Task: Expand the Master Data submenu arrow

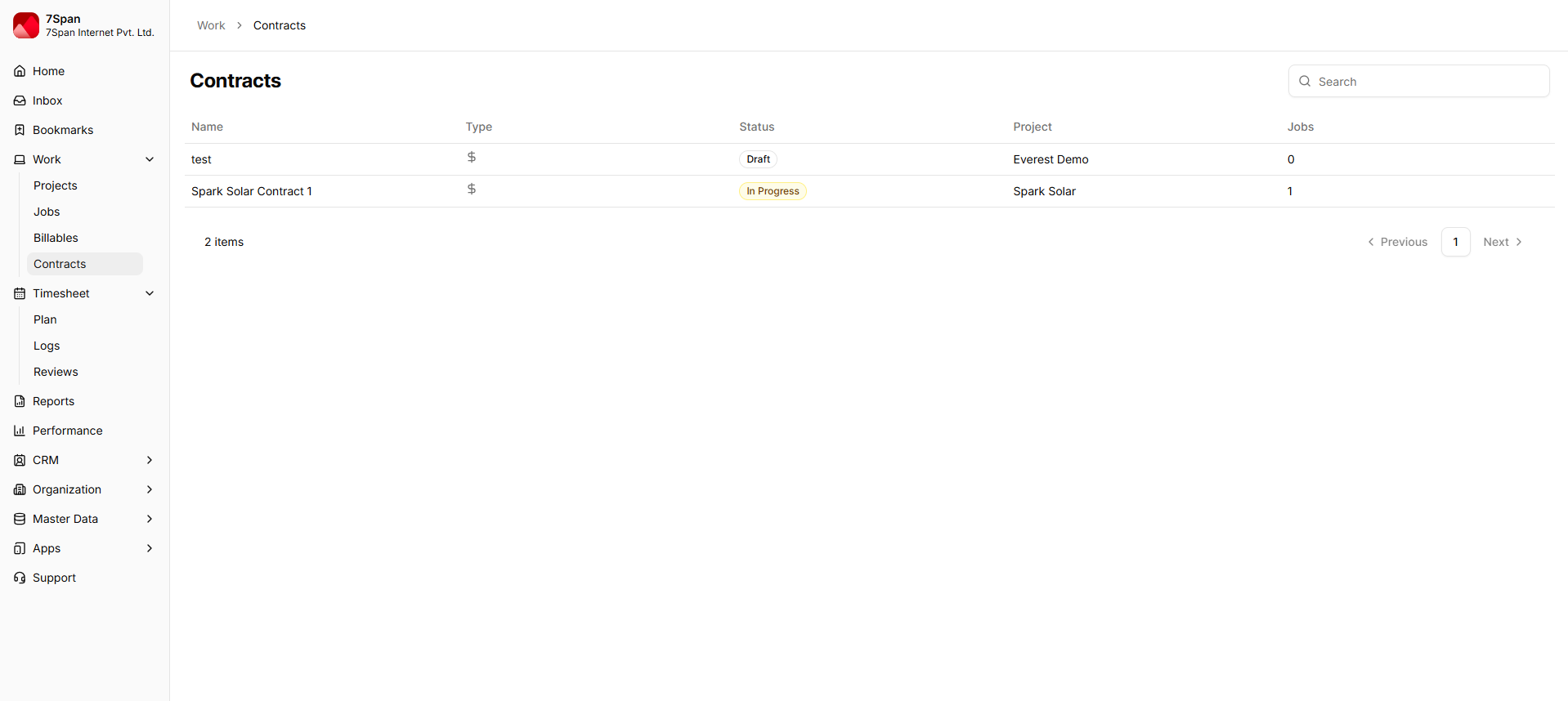Action: click(x=150, y=519)
